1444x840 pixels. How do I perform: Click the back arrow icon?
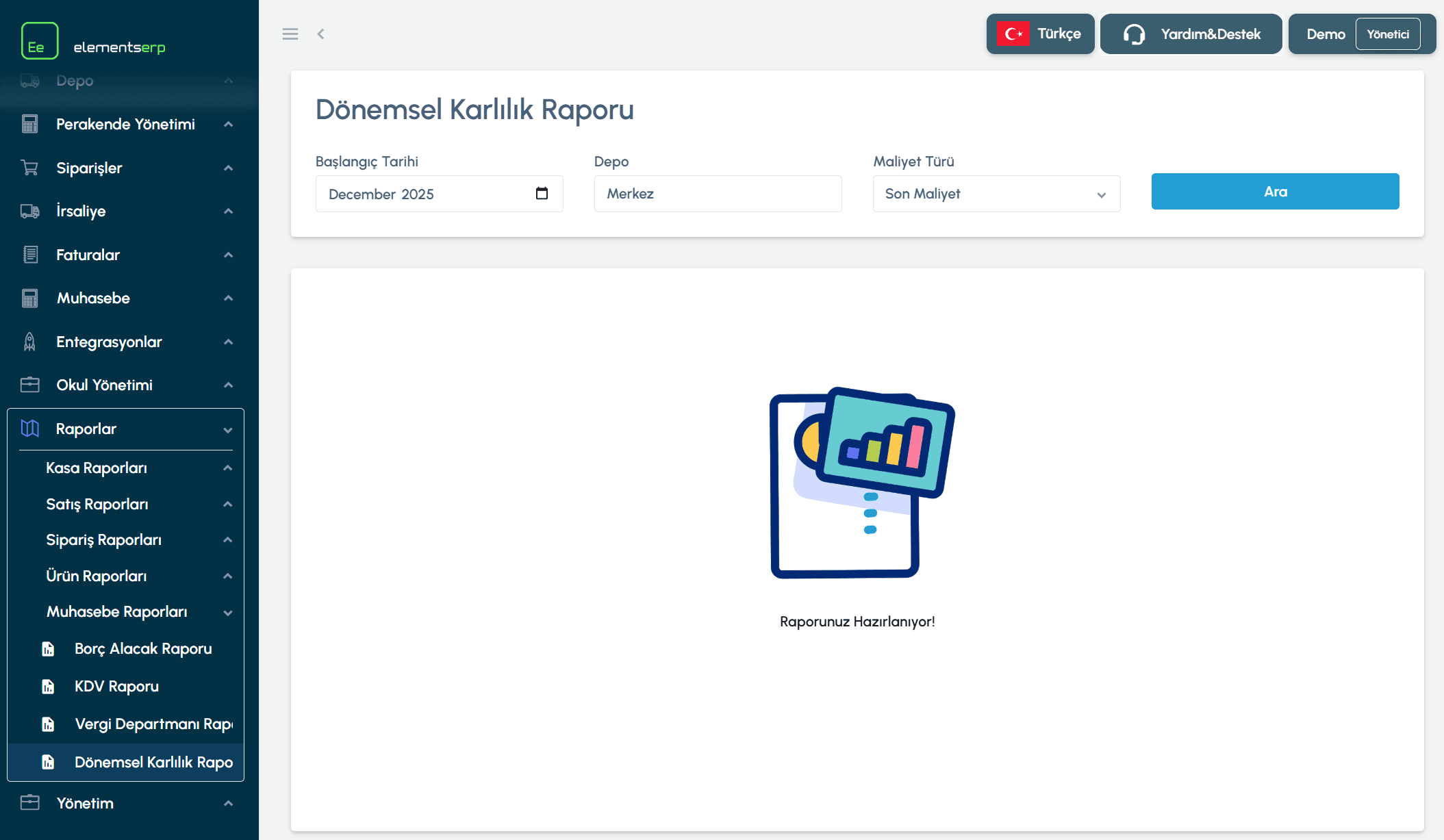(x=320, y=34)
